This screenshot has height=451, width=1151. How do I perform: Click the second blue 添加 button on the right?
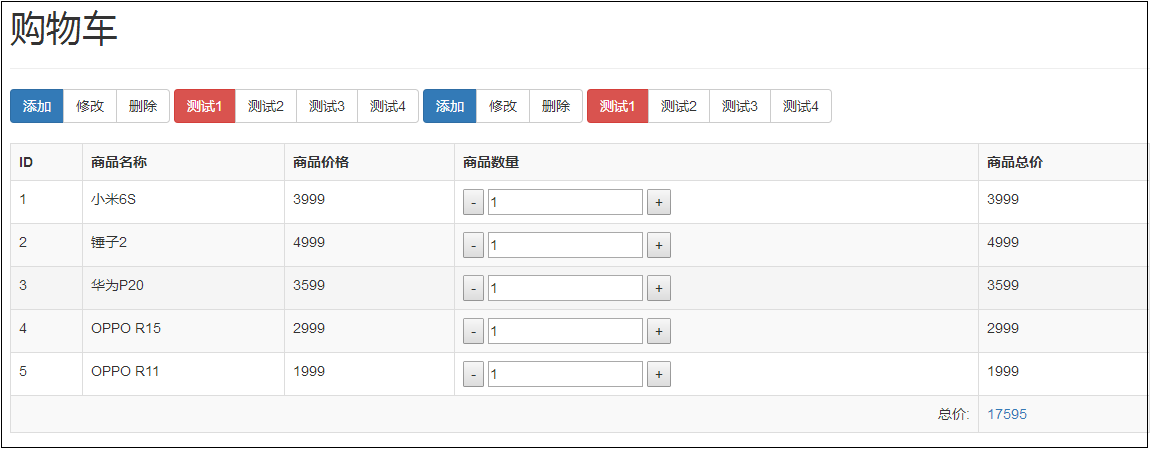pyautogui.click(x=450, y=106)
